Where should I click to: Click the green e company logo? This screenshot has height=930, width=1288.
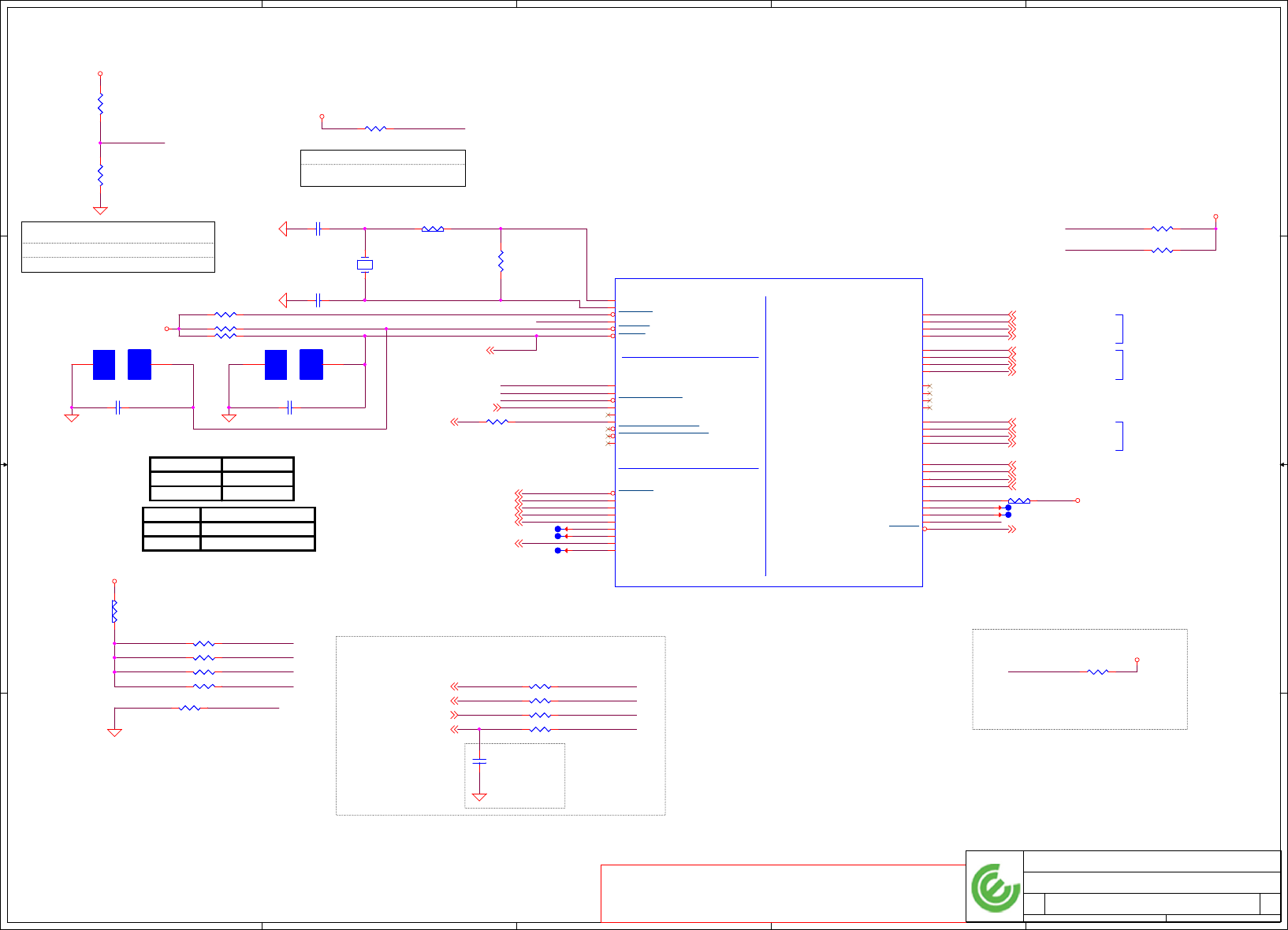(996, 887)
